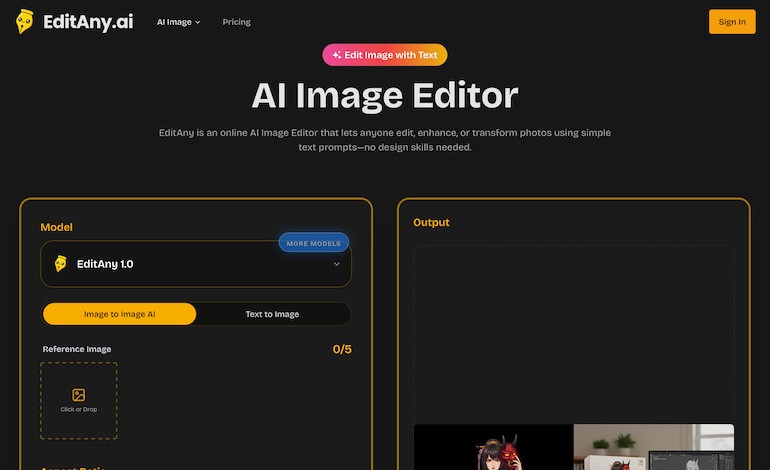Click the sparkle icon in Edit Image badge

337,55
